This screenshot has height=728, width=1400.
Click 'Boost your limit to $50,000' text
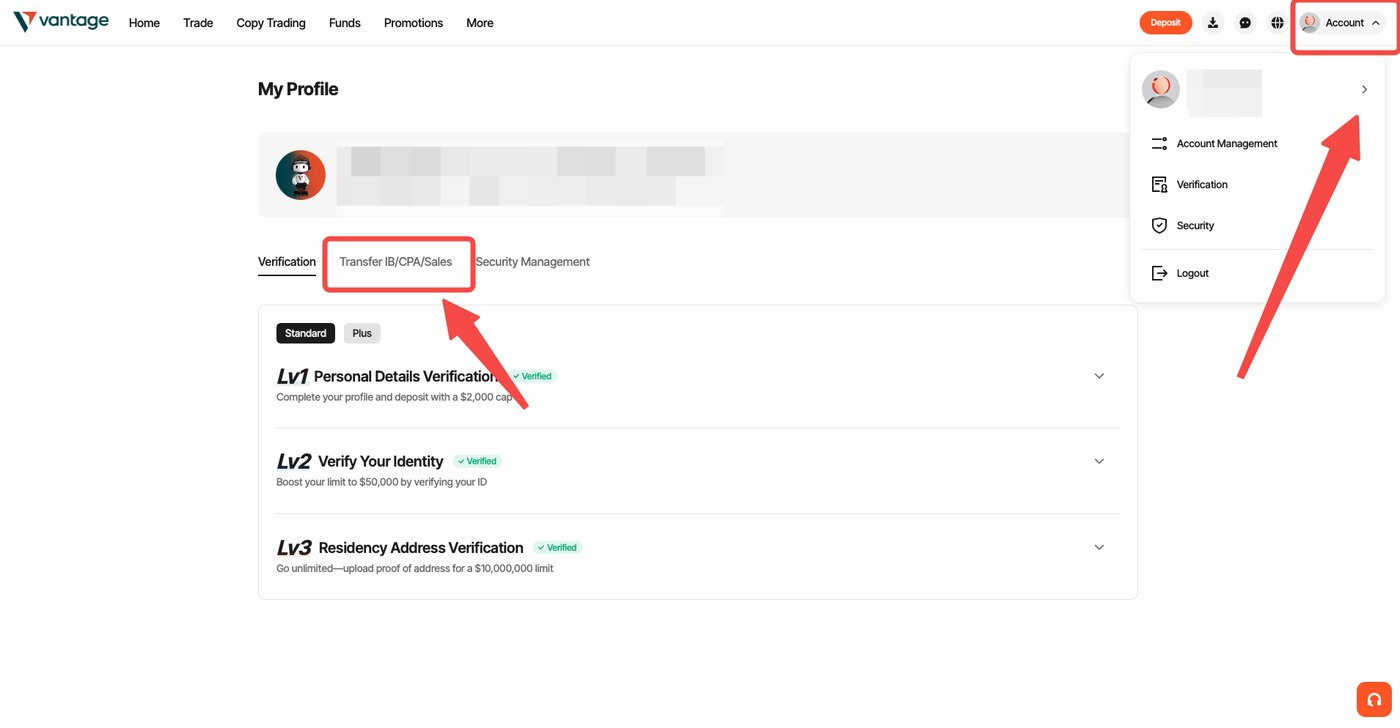coord(382,482)
